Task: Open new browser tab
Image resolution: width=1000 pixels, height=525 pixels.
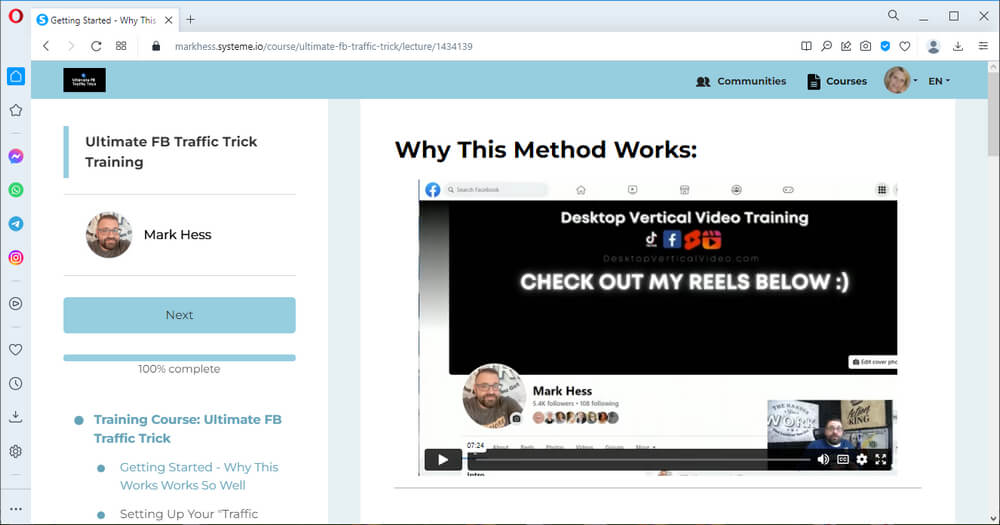Action: click(x=190, y=20)
